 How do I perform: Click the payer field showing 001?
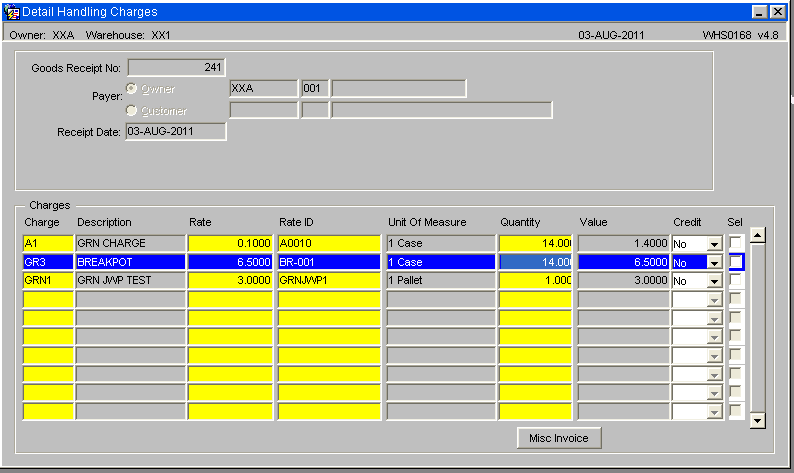click(315, 89)
